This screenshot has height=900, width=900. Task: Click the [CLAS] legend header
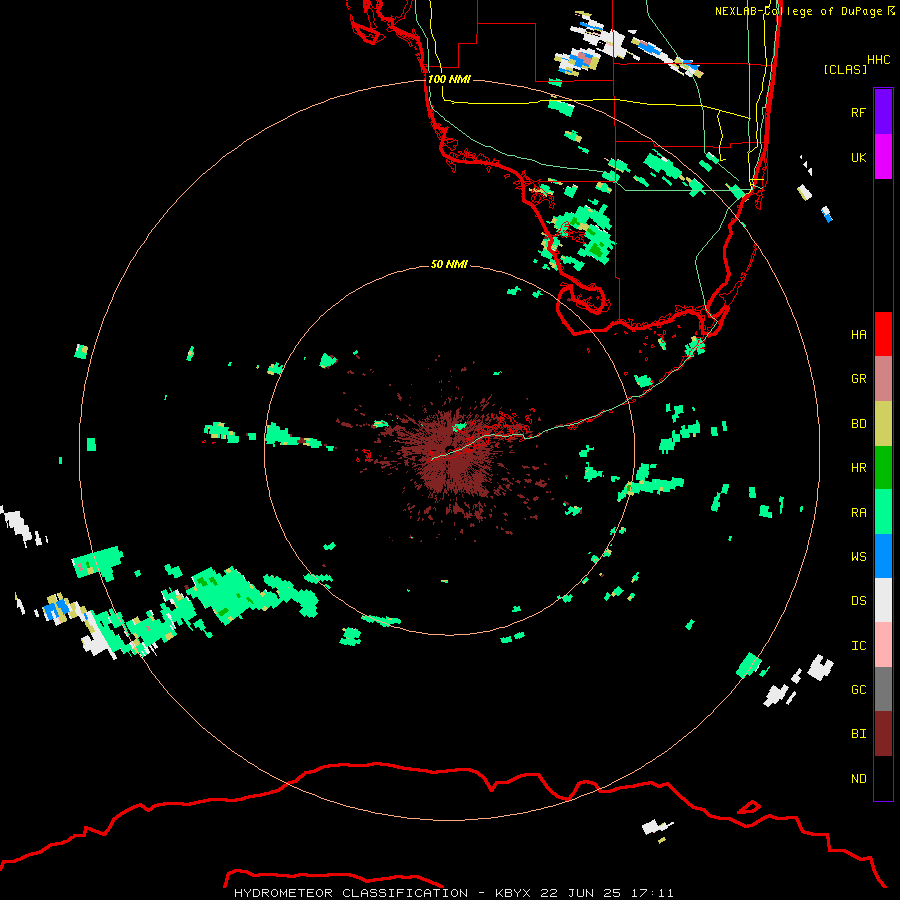844,70
